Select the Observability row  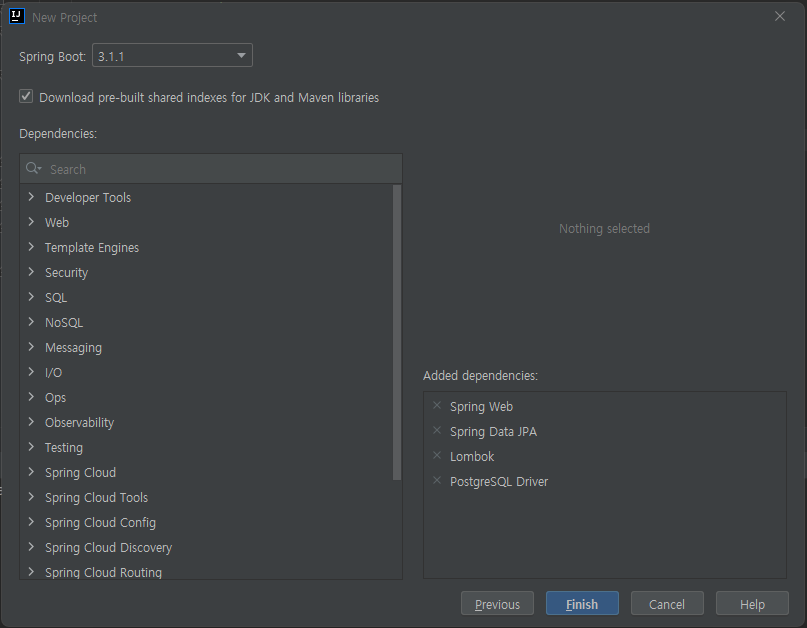206,422
